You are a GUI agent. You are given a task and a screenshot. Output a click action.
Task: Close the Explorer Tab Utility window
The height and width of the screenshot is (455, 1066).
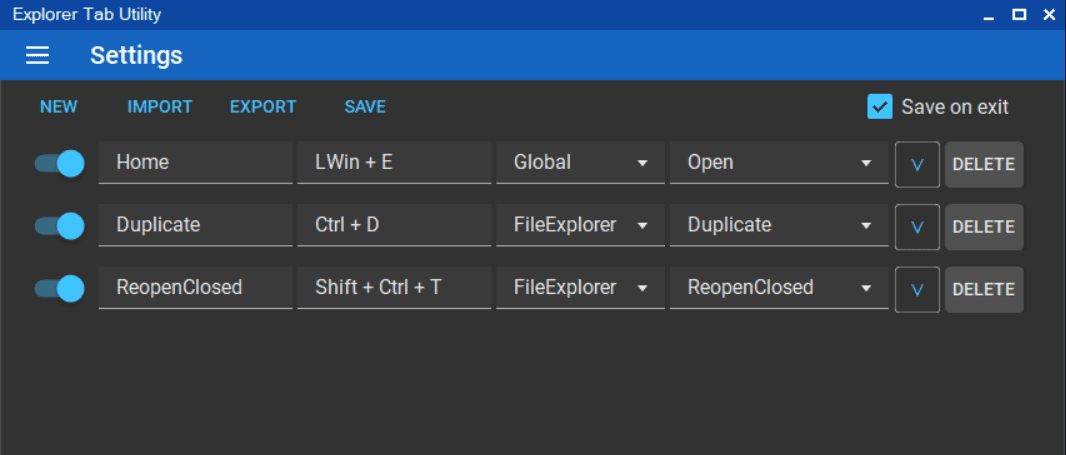coord(1049,15)
